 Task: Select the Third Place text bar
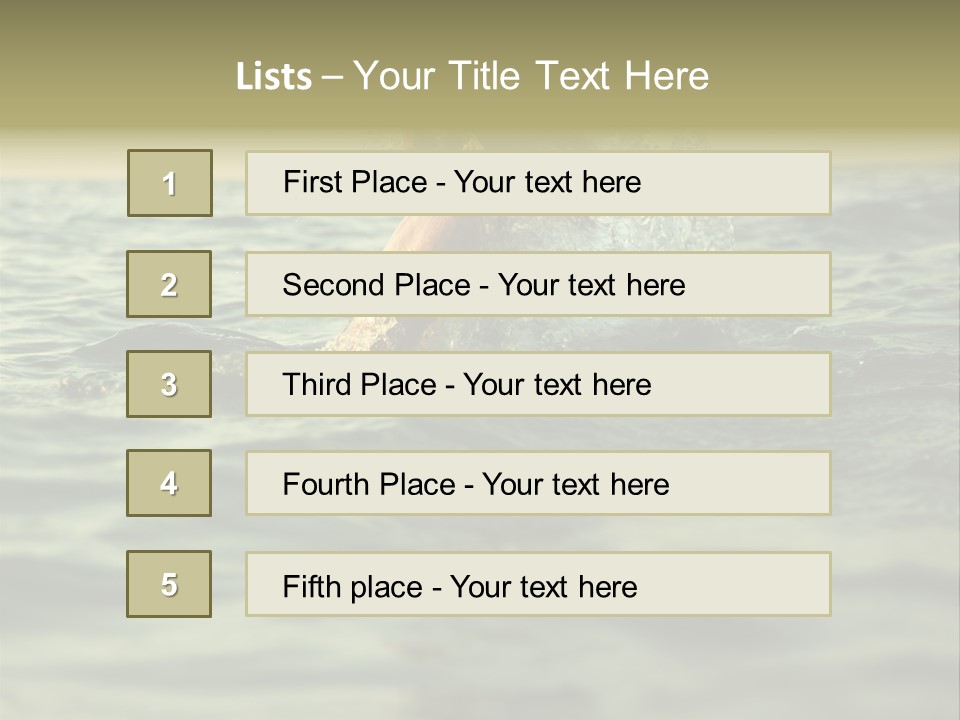tap(538, 384)
